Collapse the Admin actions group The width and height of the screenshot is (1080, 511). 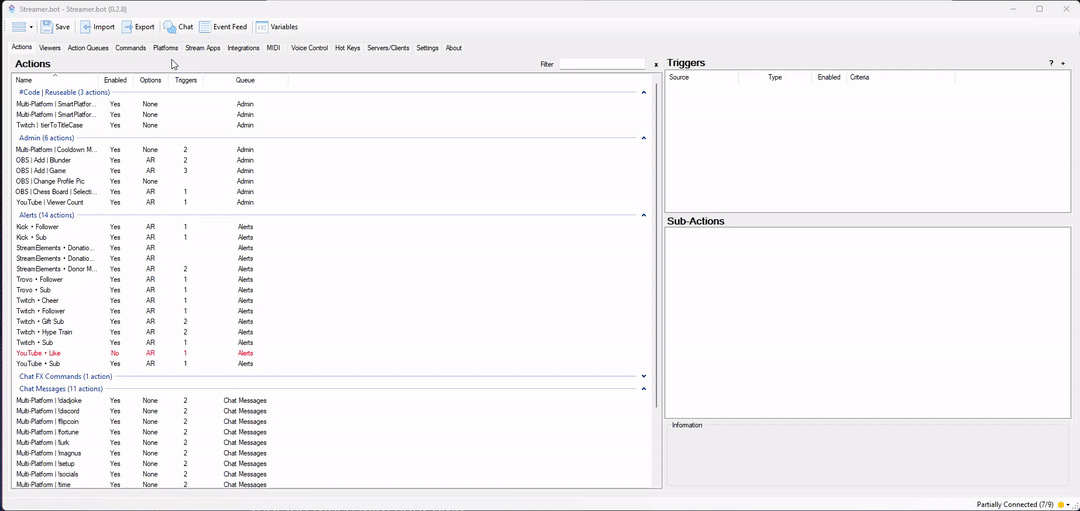tap(643, 138)
